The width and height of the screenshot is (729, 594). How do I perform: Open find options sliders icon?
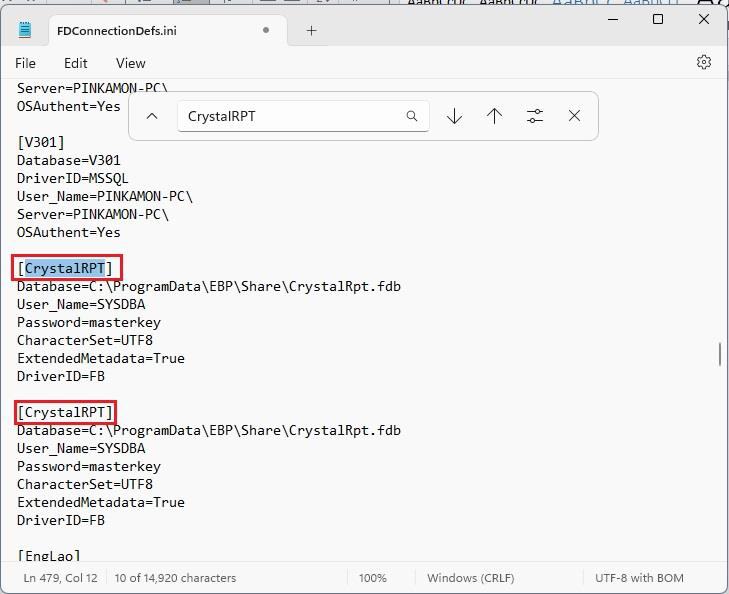pos(535,116)
